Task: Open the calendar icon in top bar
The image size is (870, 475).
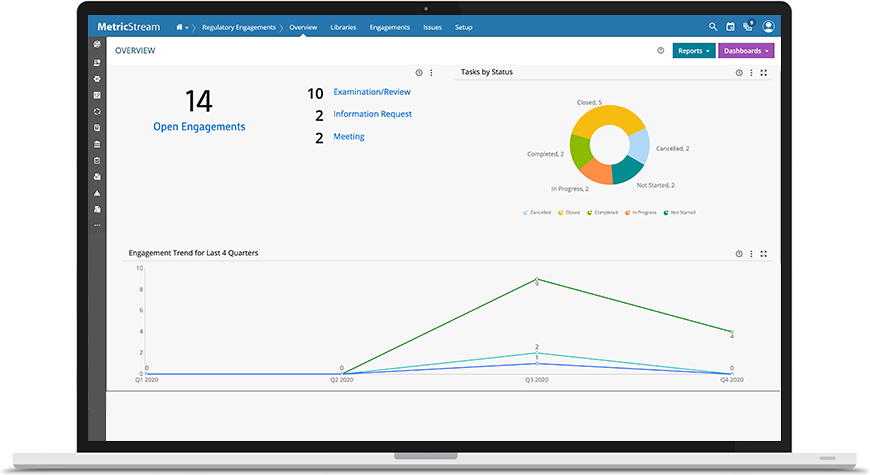Action: 731,27
